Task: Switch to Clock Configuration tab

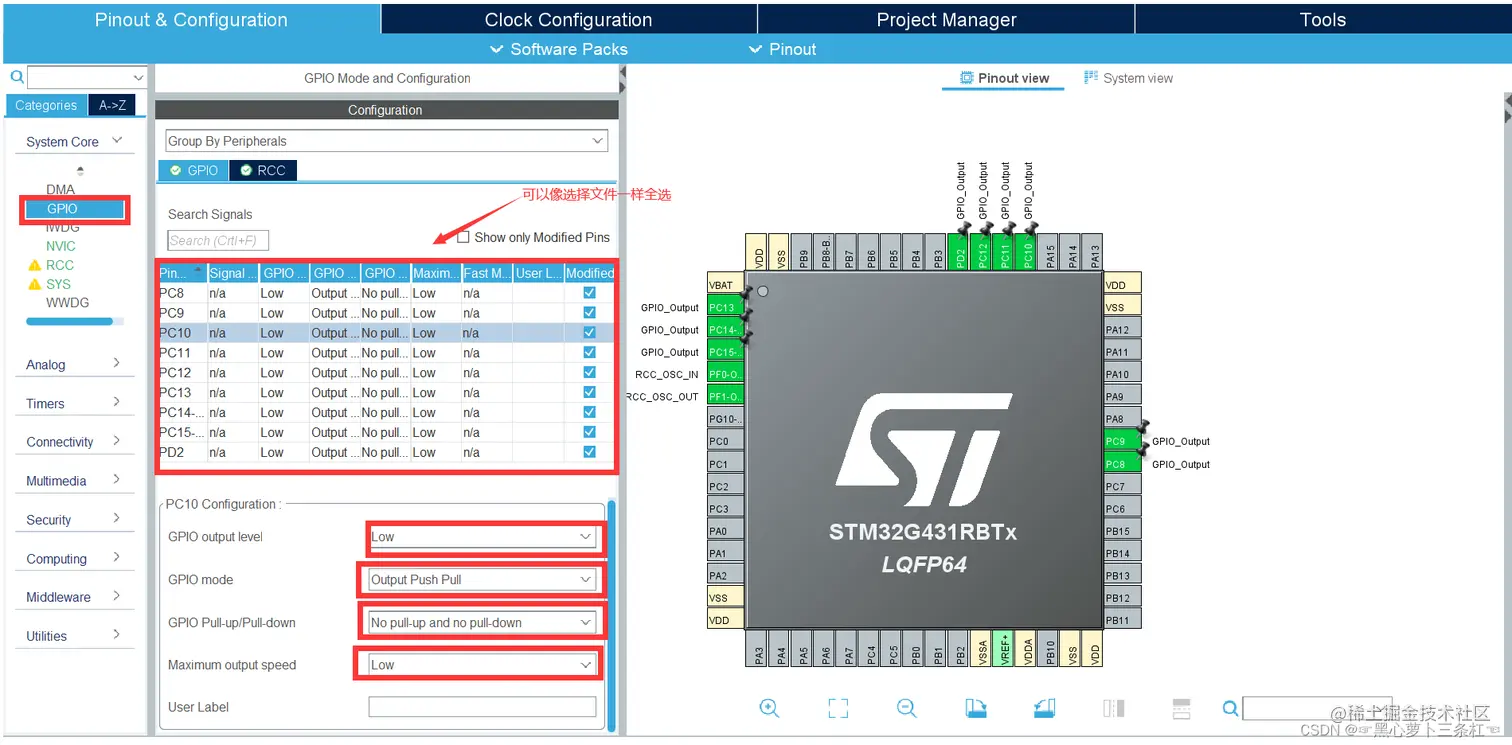Action: [568, 19]
